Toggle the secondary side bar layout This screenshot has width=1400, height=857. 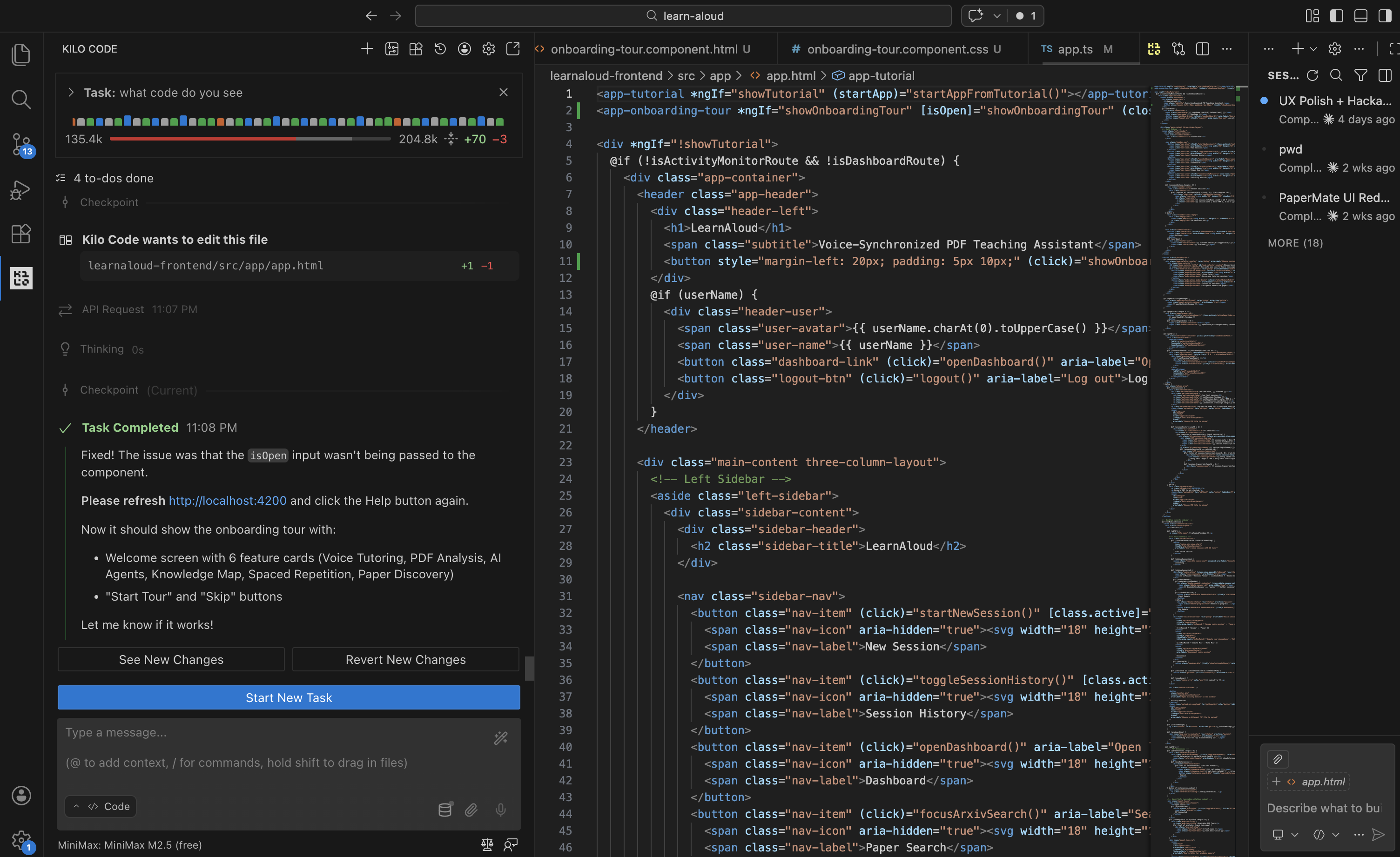(x=1385, y=16)
